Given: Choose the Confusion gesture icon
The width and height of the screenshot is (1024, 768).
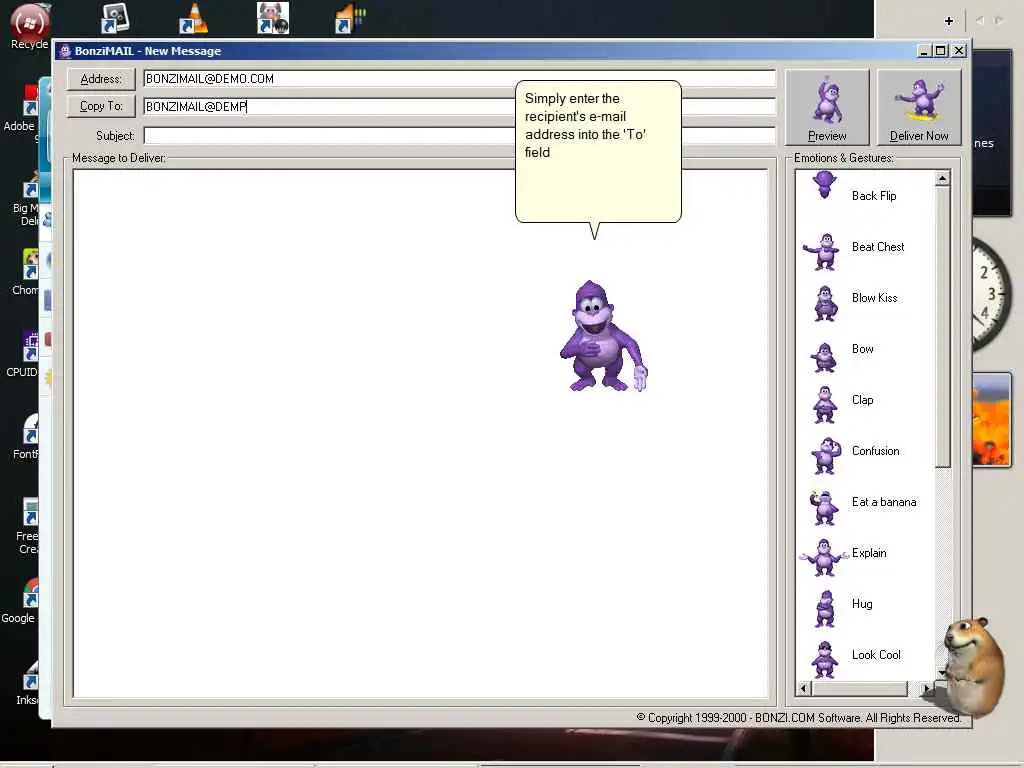Looking at the screenshot, I should click(825, 455).
